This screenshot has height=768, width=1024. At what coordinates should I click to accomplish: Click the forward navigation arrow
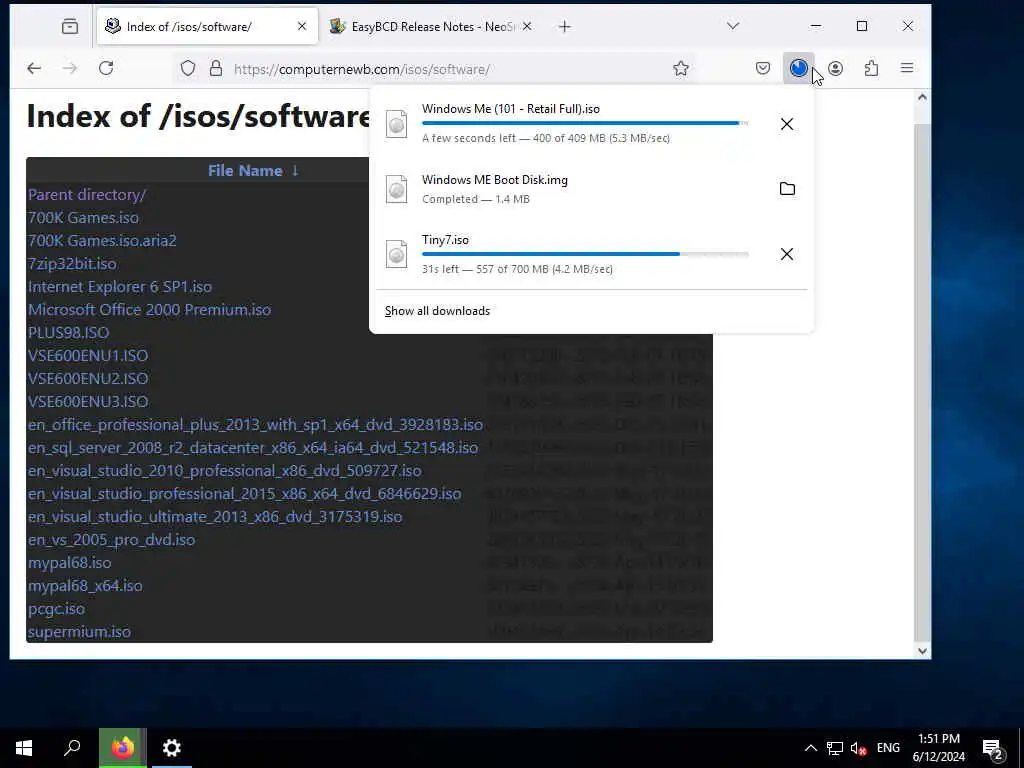pyautogui.click(x=70, y=68)
